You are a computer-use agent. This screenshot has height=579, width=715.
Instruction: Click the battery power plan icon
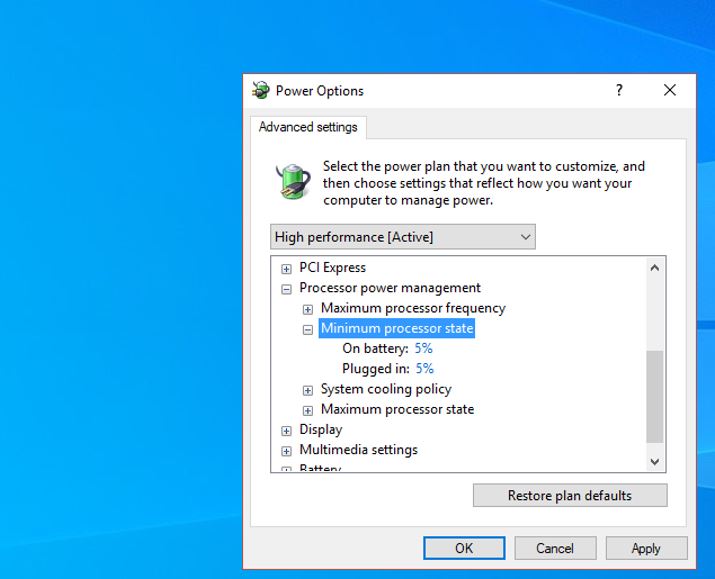[x=293, y=181]
